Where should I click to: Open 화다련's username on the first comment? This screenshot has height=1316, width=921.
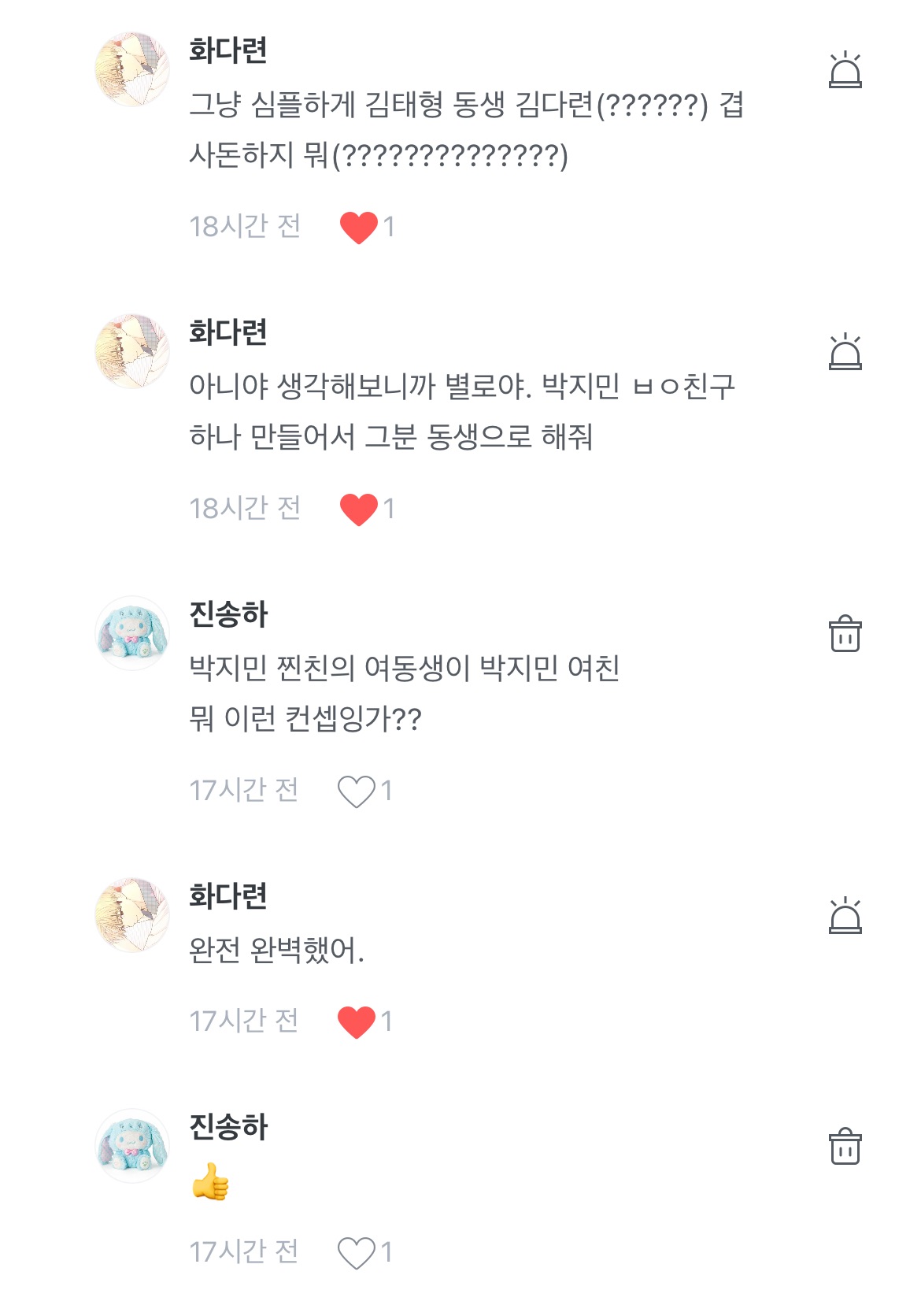point(228,50)
